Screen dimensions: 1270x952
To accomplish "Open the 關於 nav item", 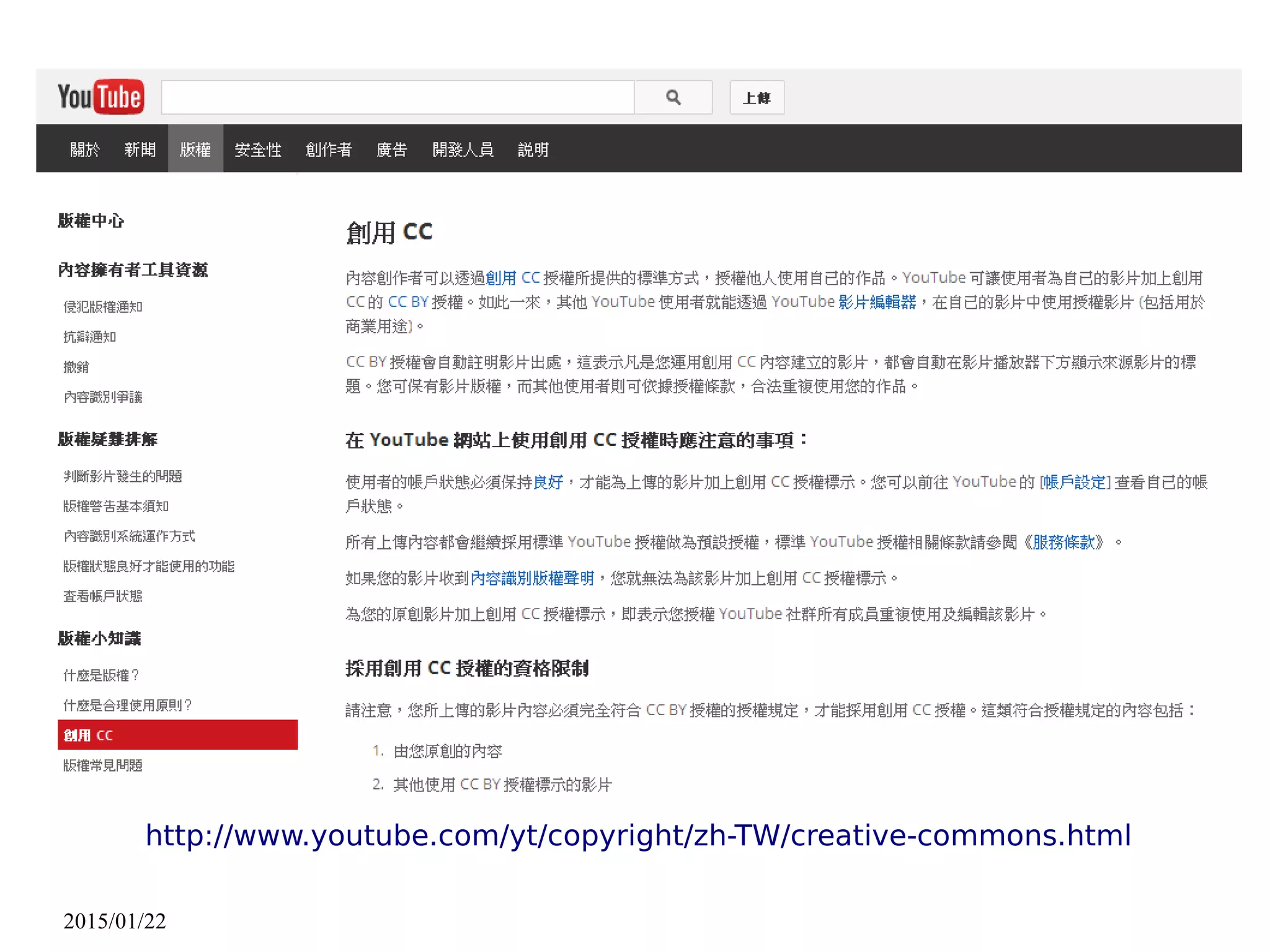I will (x=84, y=149).
